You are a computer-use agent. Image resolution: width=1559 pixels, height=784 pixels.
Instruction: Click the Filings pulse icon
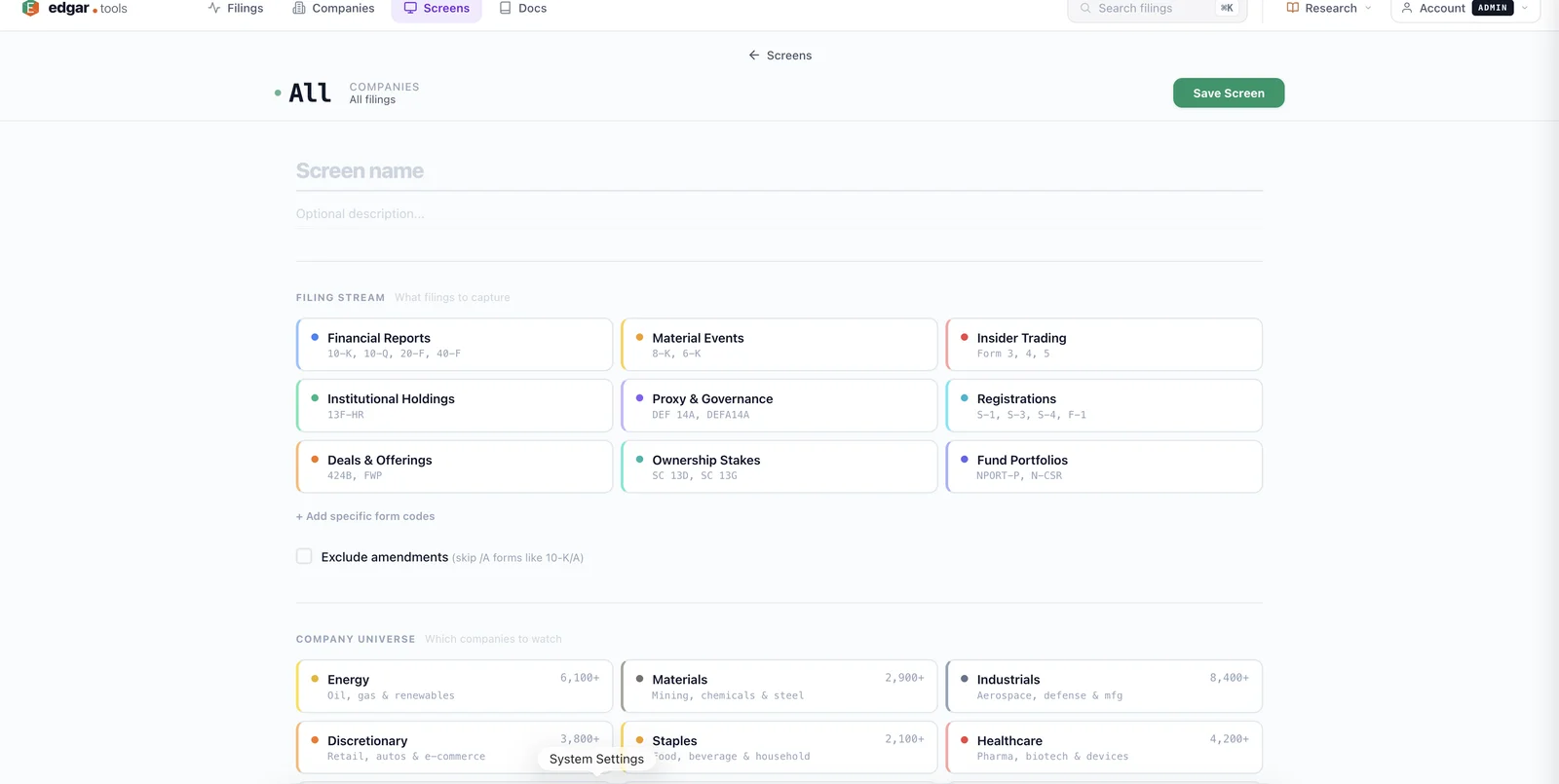click(214, 8)
